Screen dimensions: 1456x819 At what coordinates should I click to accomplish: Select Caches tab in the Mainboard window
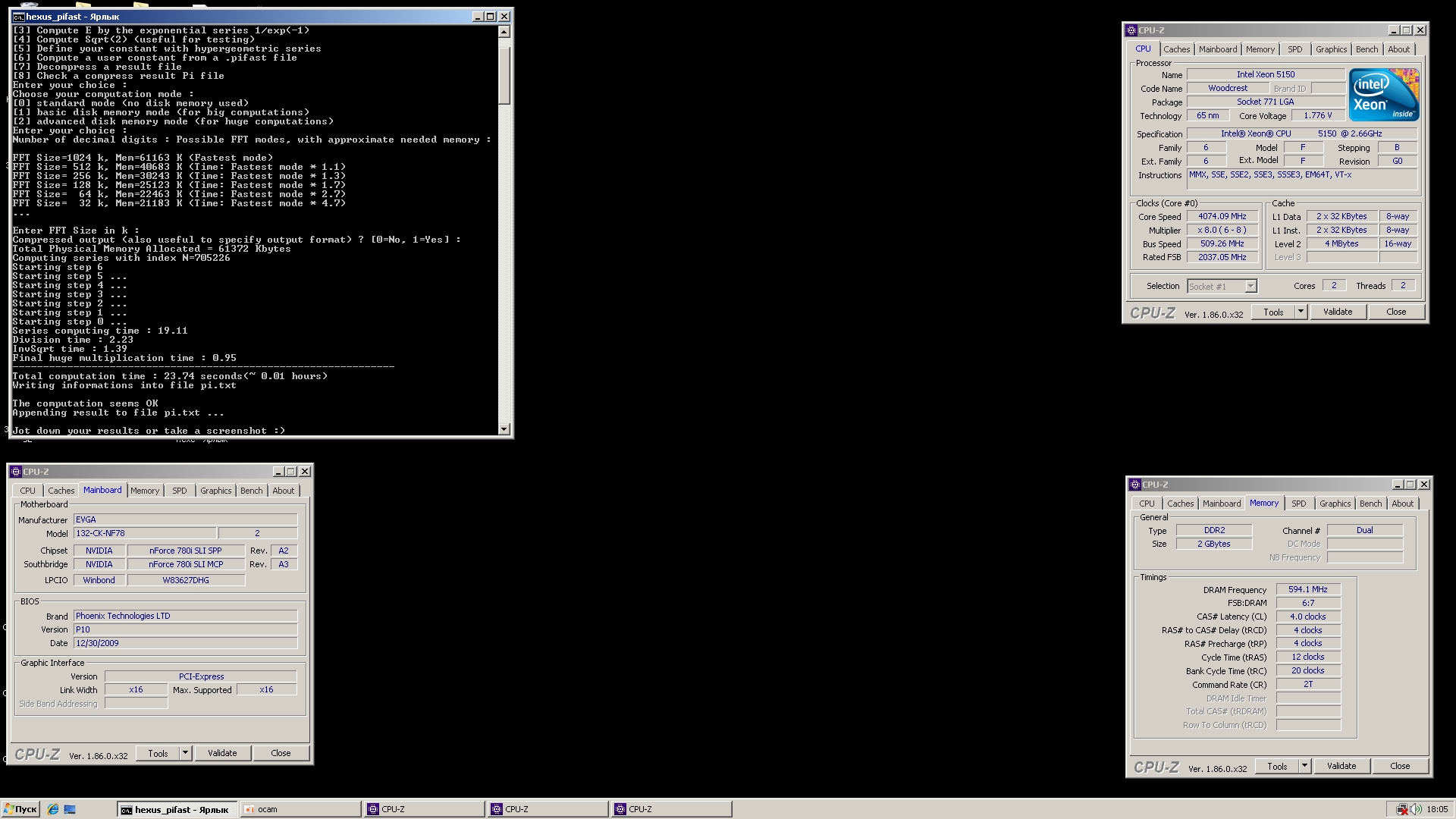click(x=61, y=491)
